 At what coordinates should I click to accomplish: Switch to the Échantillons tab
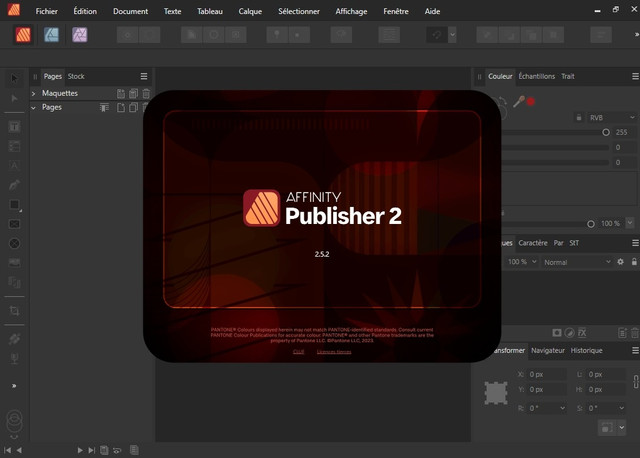[x=536, y=76]
